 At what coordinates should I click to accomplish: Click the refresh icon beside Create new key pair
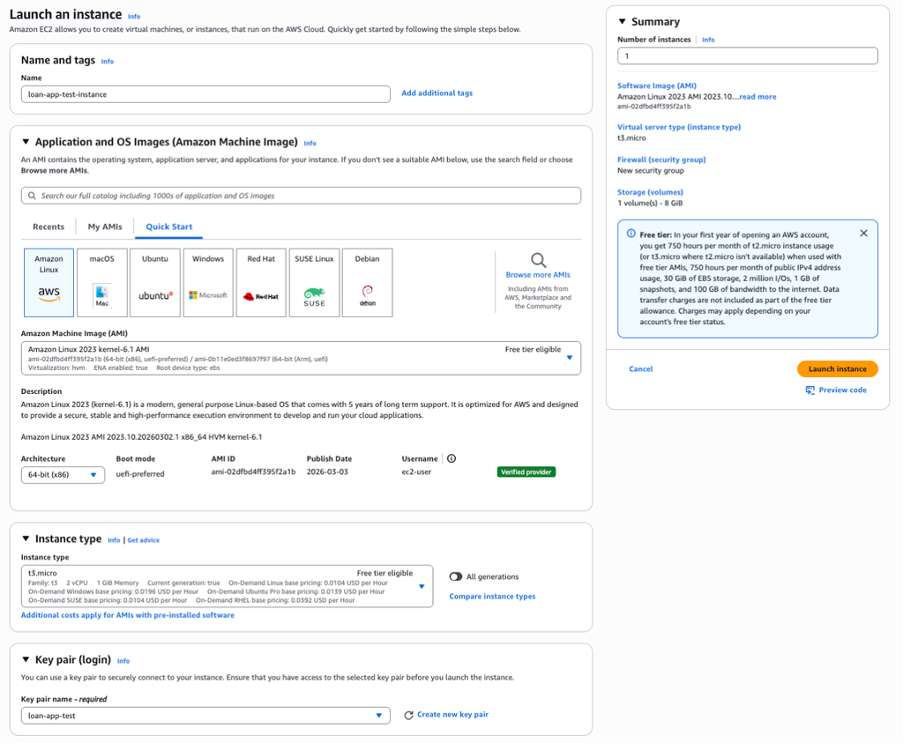click(x=411, y=715)
